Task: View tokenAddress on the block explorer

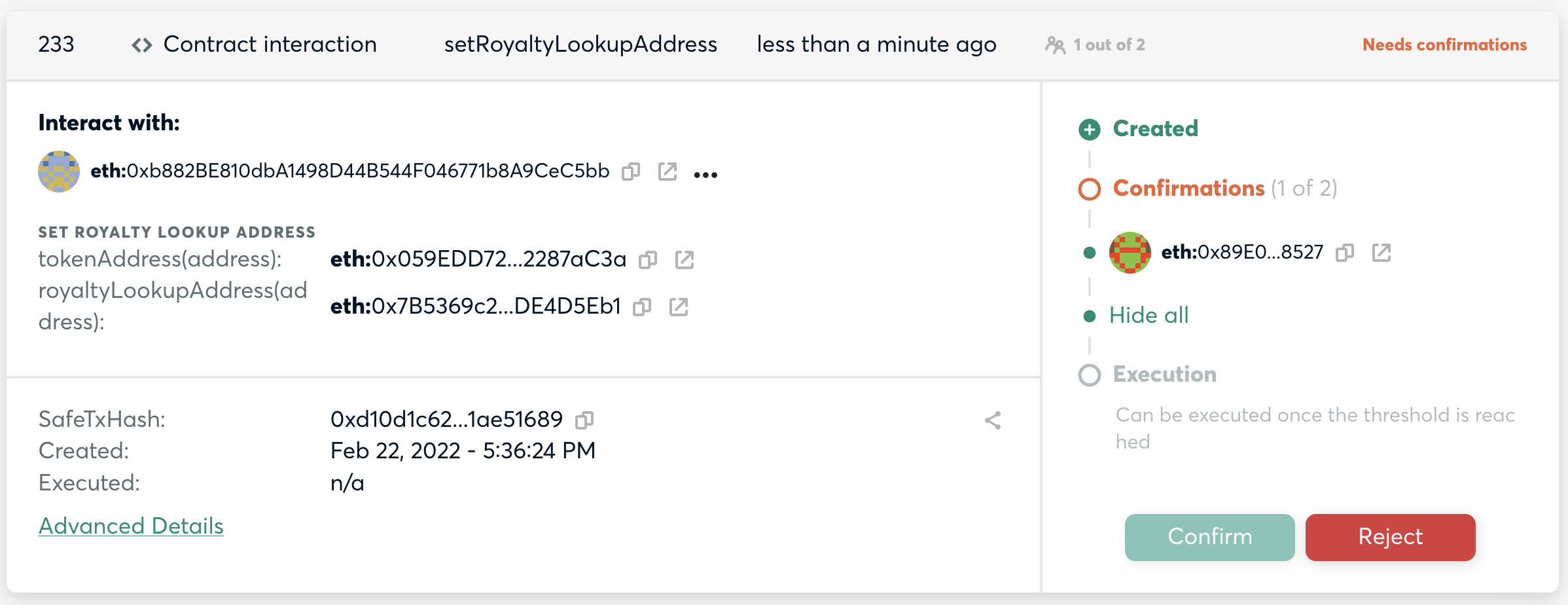Action: (685, 259)
